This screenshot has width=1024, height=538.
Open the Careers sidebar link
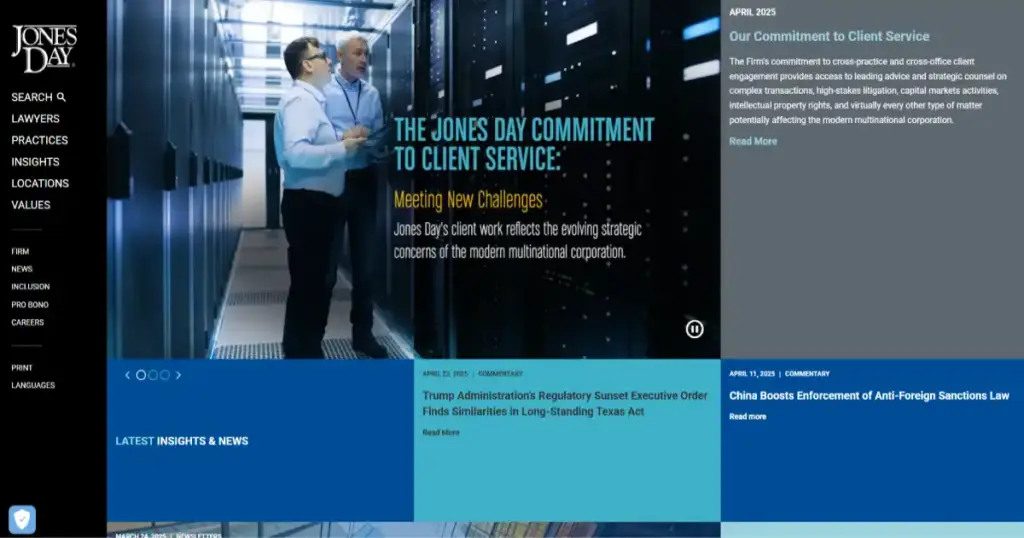click(27, 323)
